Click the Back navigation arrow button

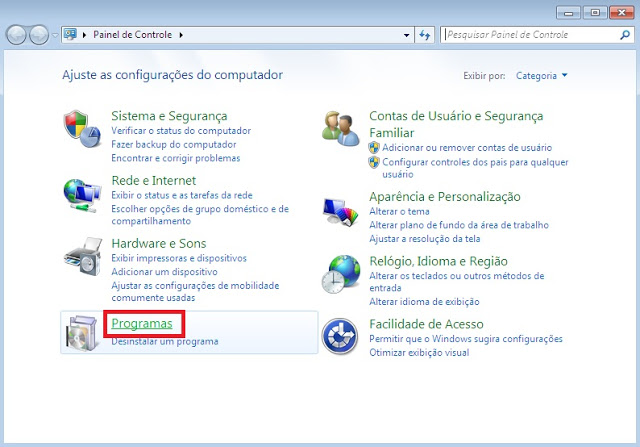pos(16,35)
